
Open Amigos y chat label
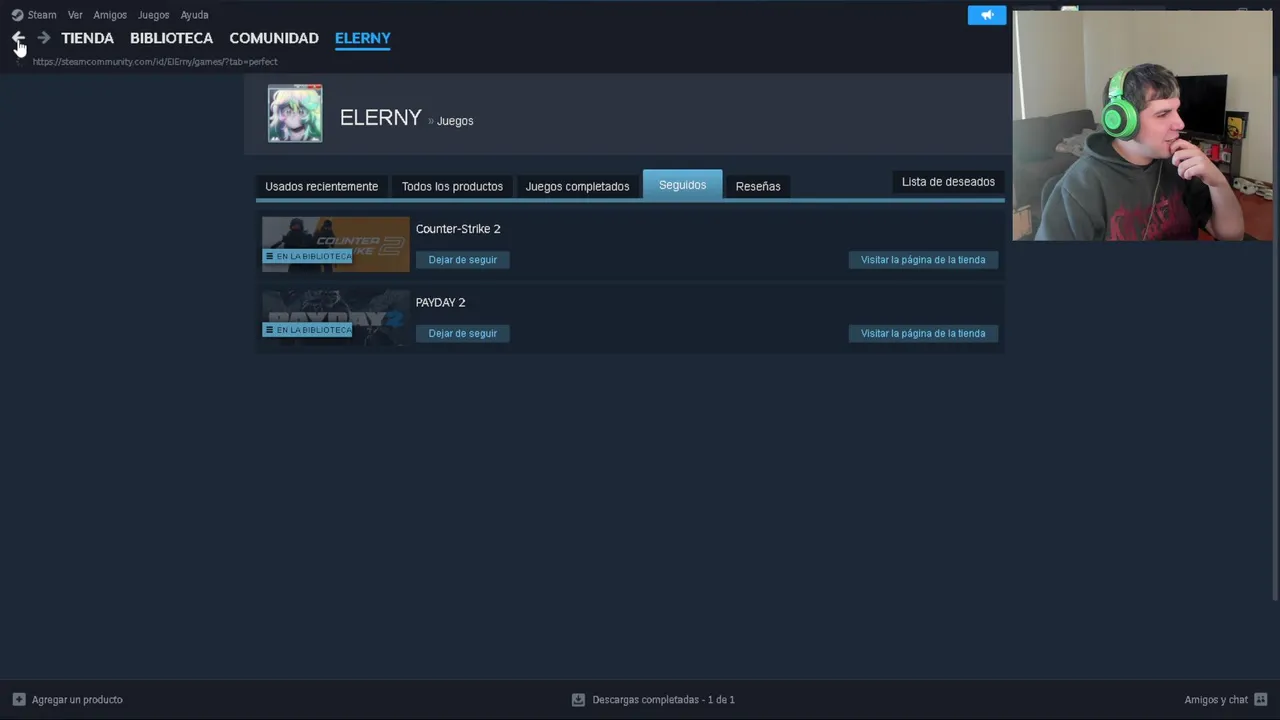coord(1216,699)
